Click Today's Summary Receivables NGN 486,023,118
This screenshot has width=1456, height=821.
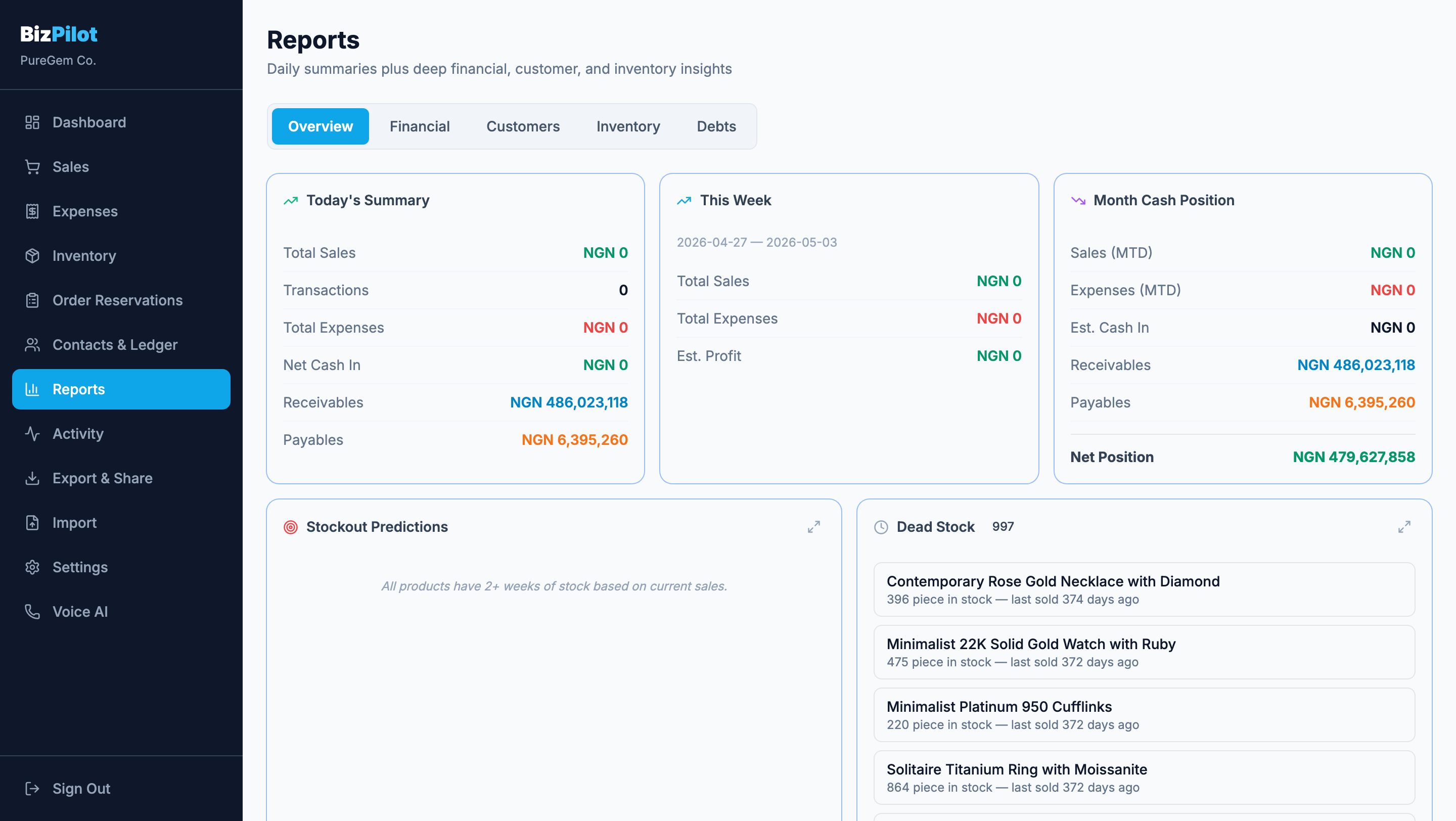[569, 402]
